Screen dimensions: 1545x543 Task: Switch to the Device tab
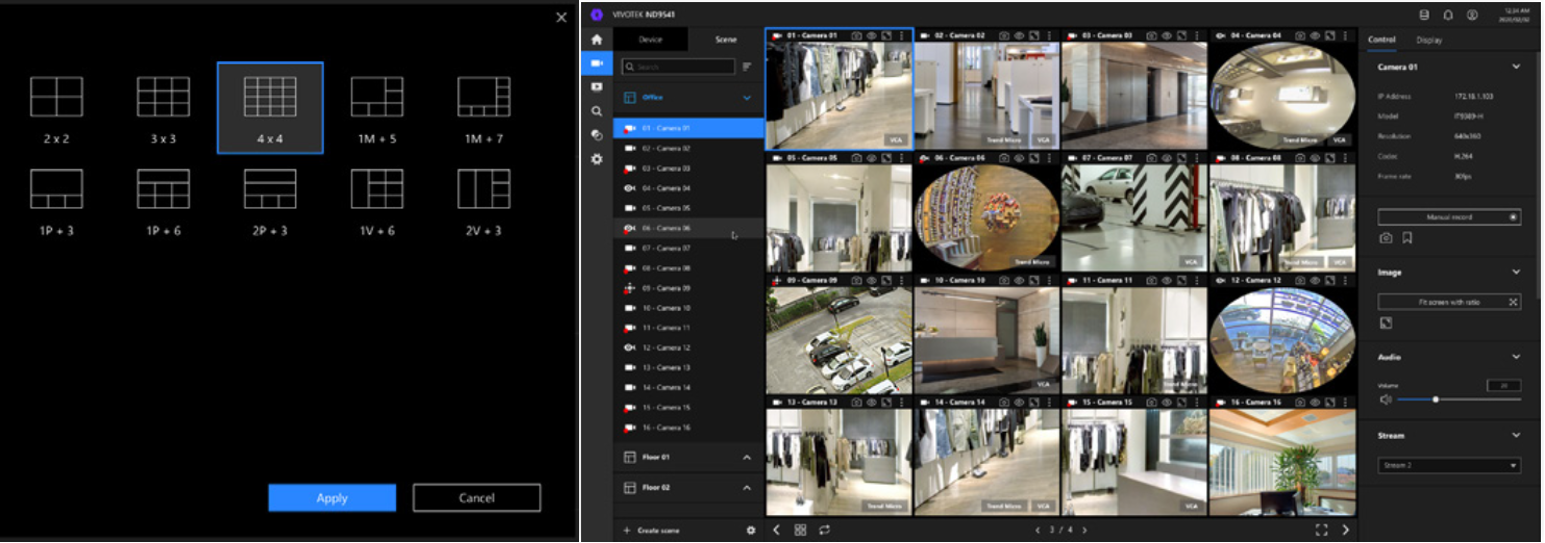(x=650, y=40)
